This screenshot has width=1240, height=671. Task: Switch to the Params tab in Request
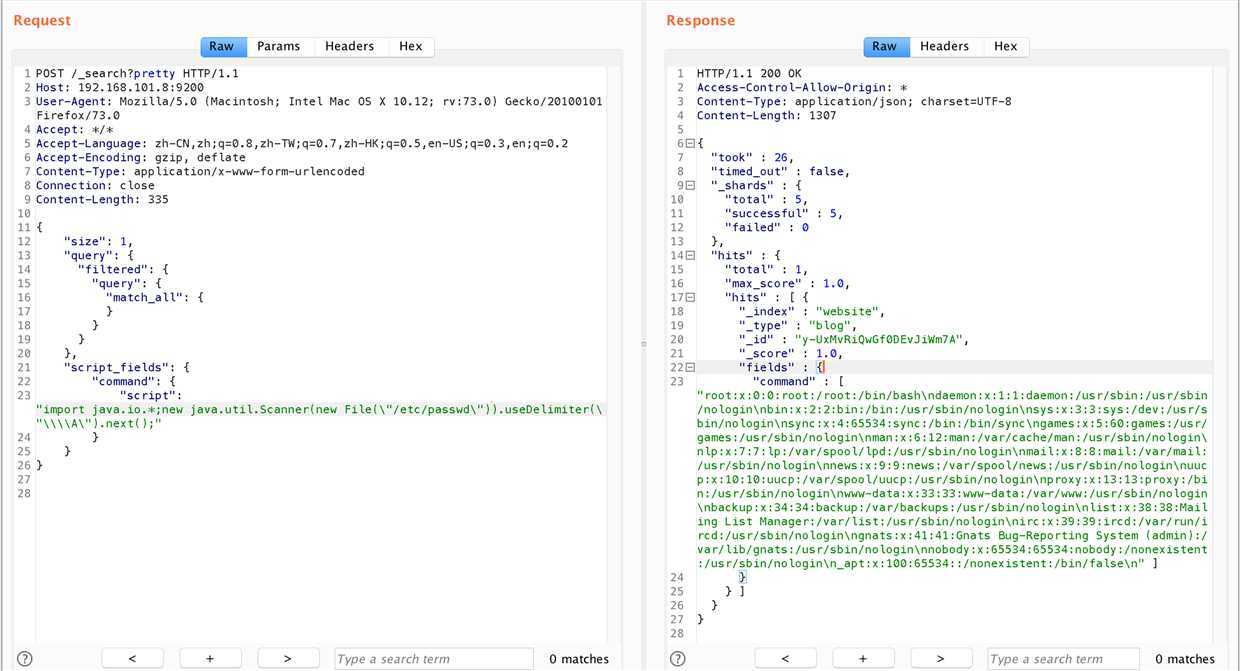tap(278, 46)
